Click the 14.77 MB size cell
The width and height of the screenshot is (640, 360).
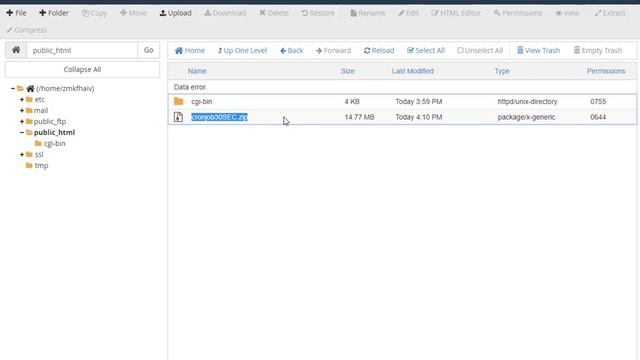click(359, 117)
